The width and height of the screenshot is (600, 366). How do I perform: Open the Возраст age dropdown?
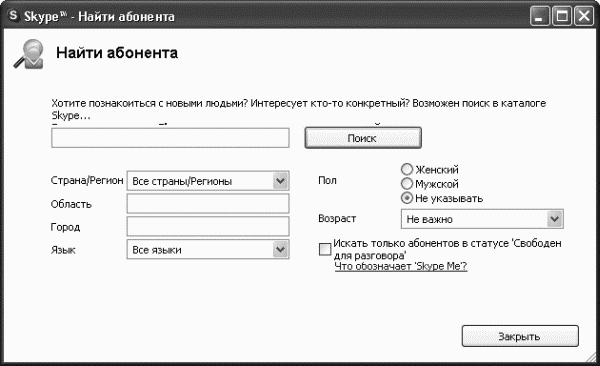482,219
